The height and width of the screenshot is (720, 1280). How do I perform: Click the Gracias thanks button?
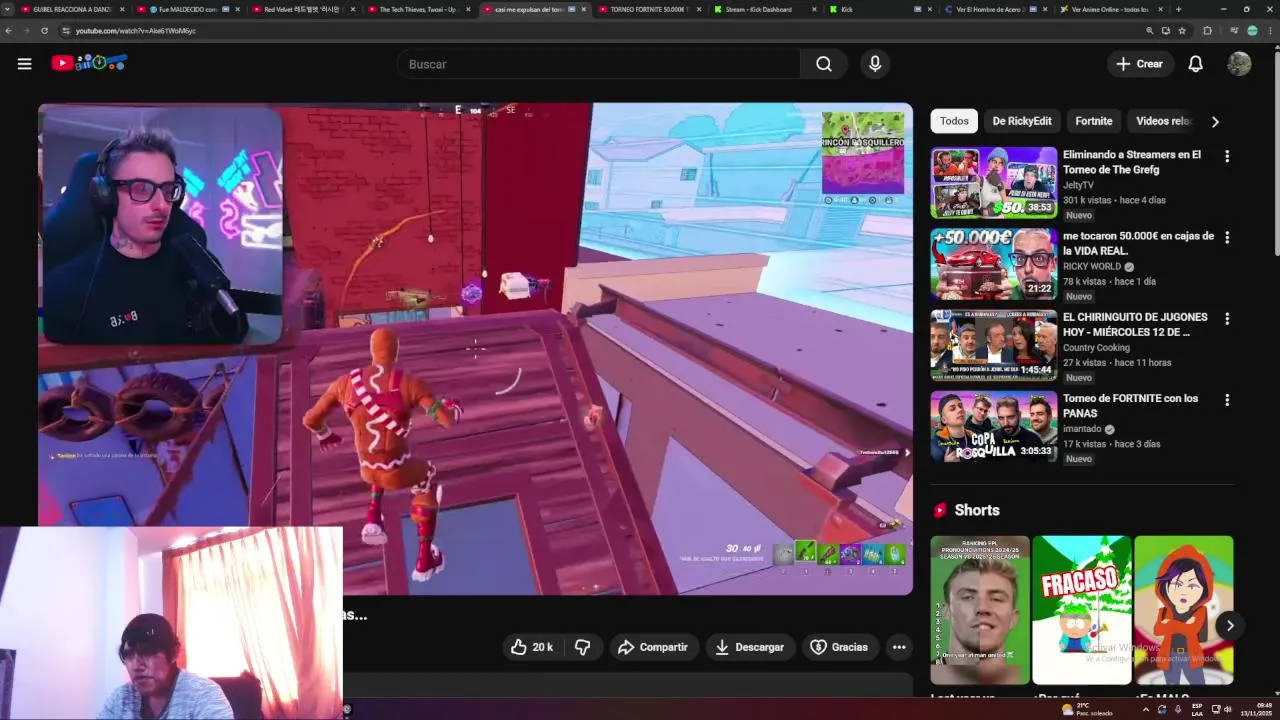click(839, 647)
